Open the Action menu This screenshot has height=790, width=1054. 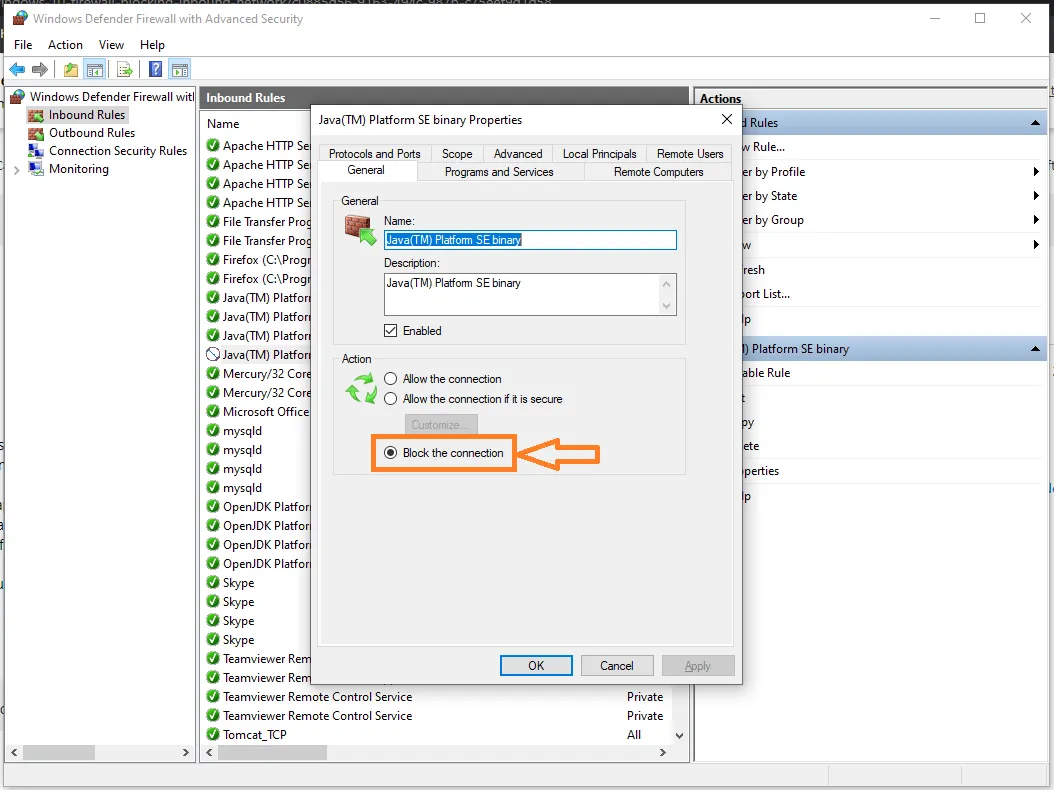click(65, 44)
